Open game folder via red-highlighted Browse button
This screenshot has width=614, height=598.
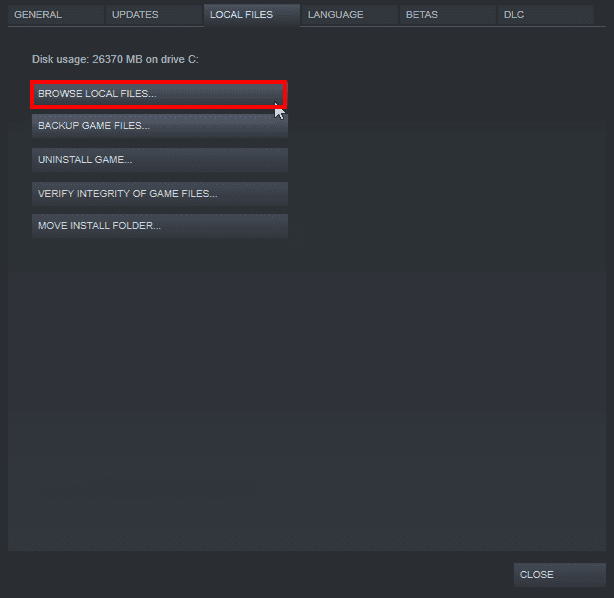[x=159, y=94]
